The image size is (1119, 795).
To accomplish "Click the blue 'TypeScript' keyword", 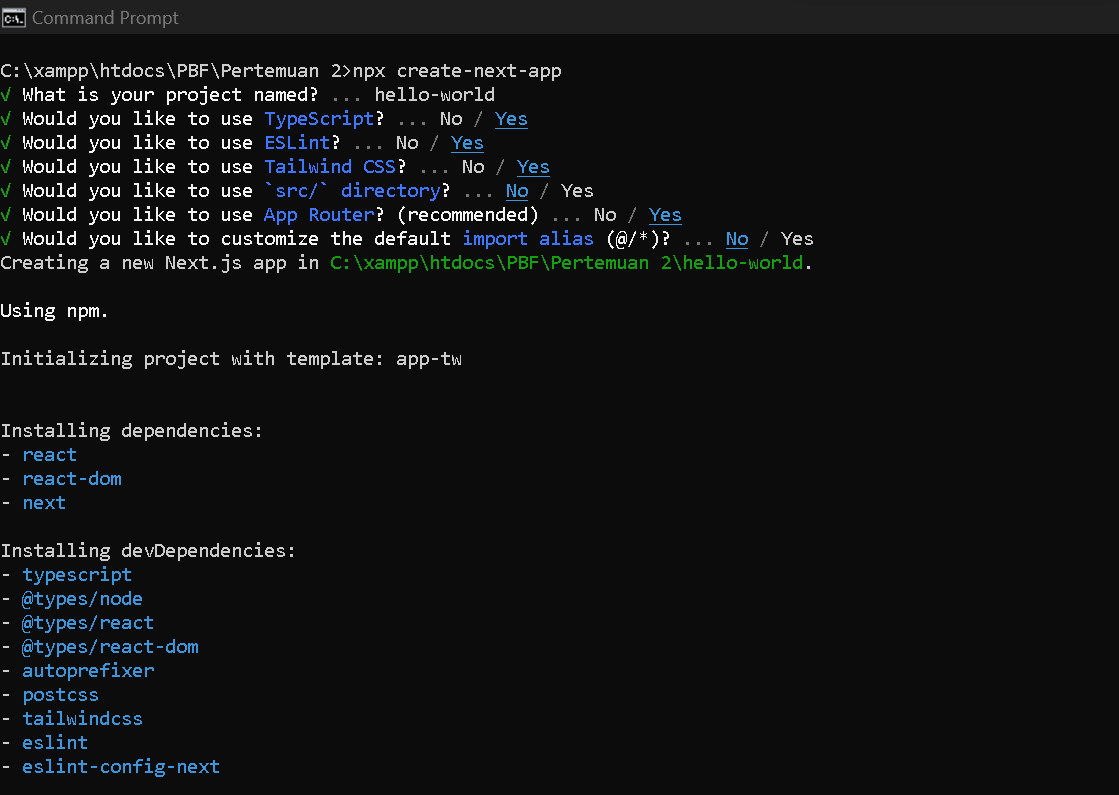I will click(319, 119).
